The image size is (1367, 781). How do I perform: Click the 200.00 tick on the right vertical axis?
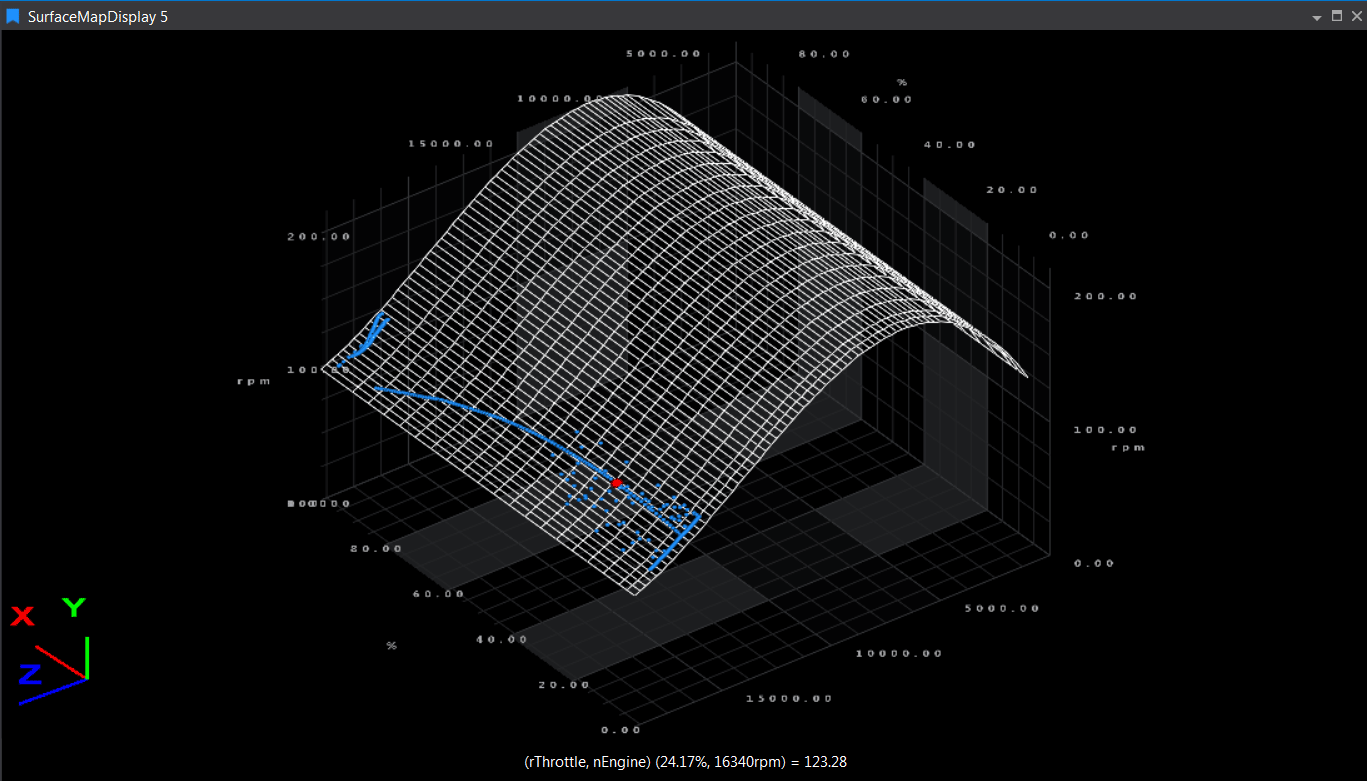pos(1105,296)
